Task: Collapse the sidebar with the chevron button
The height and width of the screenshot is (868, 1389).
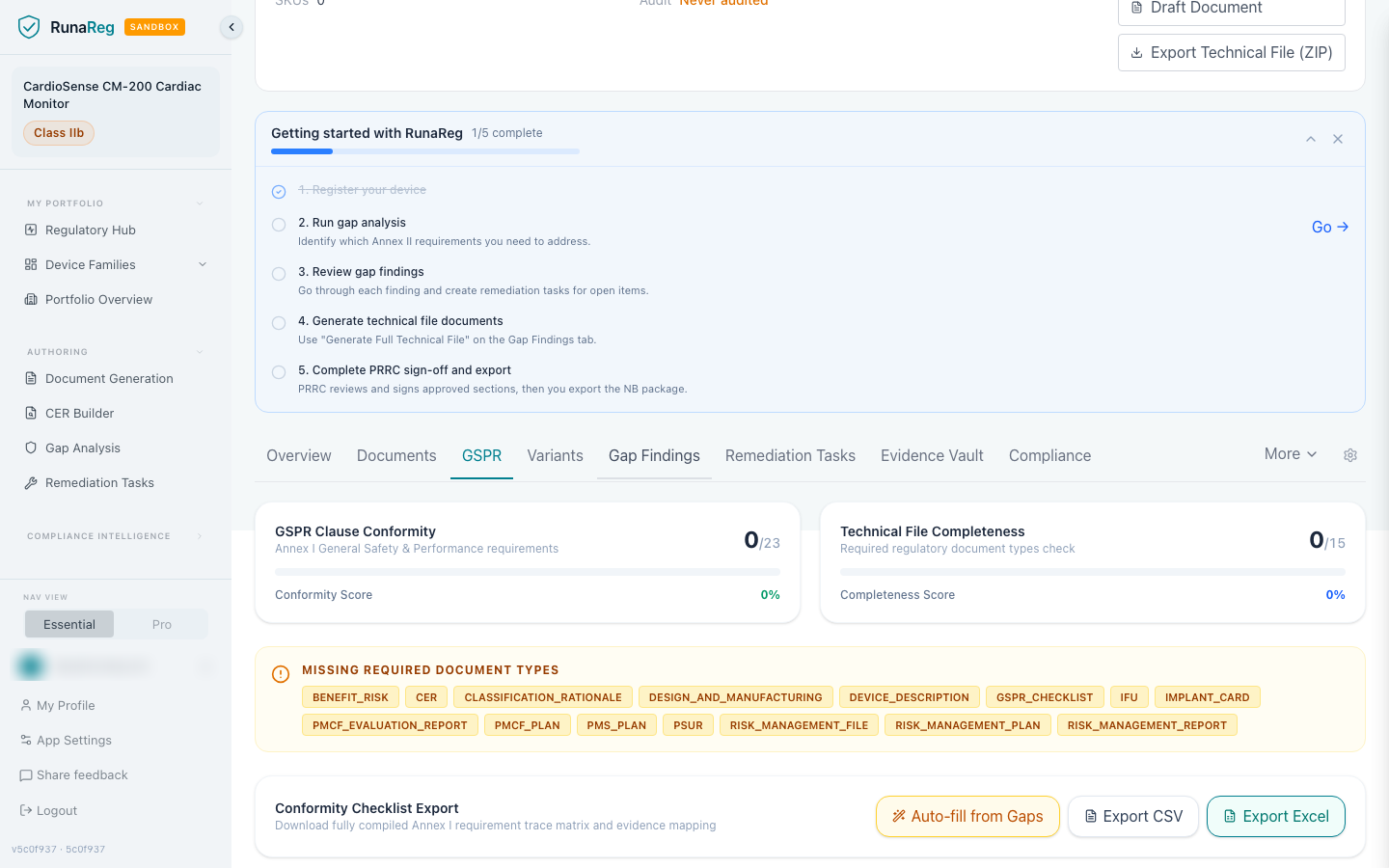Action: (231, 27)
